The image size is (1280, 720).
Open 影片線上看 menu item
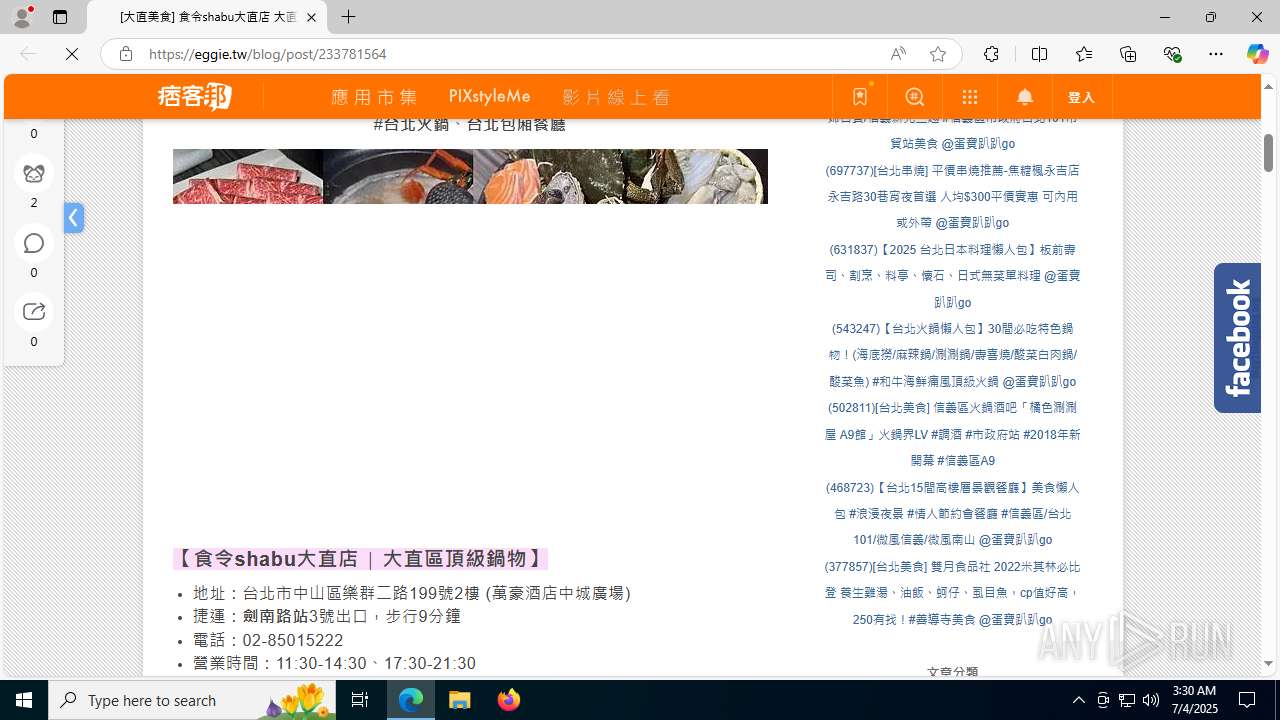tap(616, 97)
